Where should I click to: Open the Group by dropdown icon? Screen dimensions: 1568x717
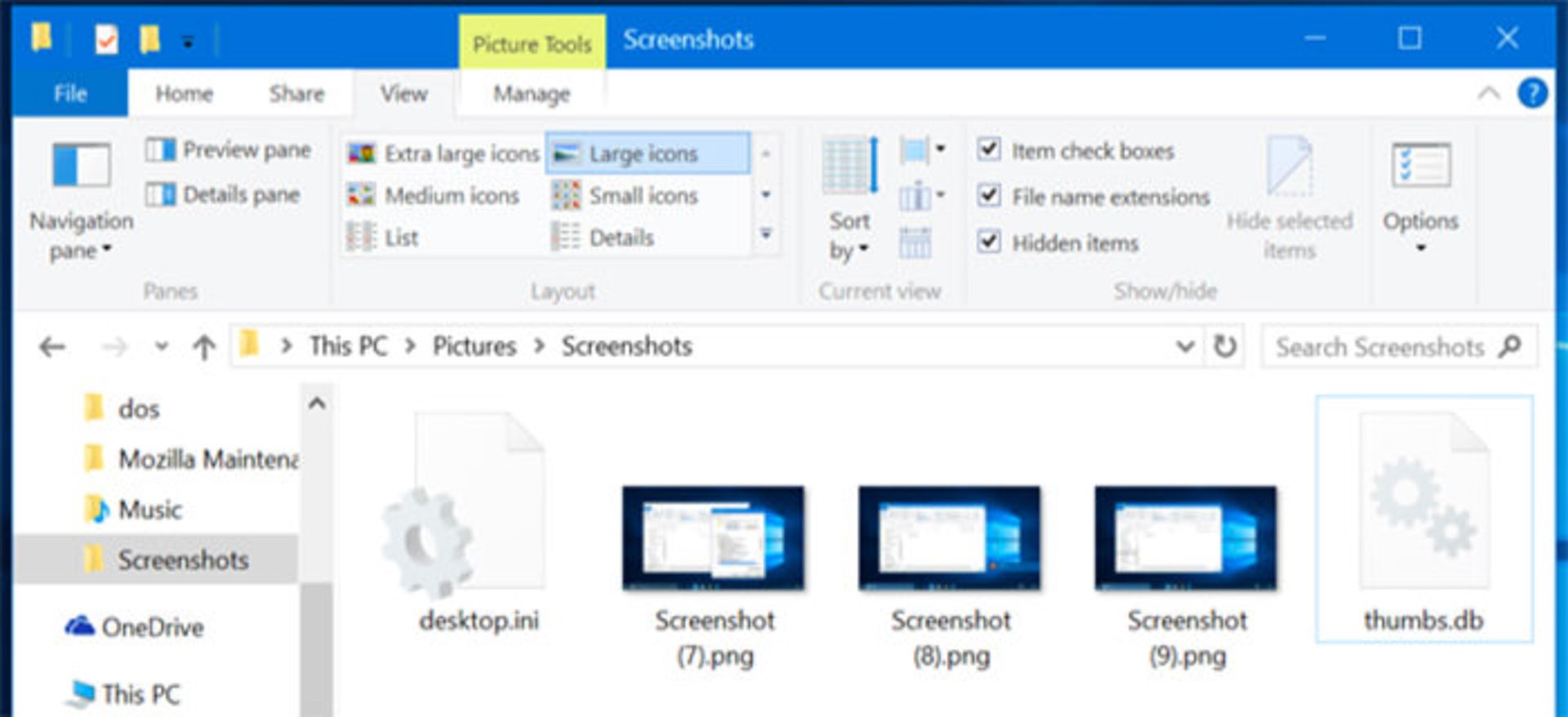pyautogui.click(x=922, y=150)
